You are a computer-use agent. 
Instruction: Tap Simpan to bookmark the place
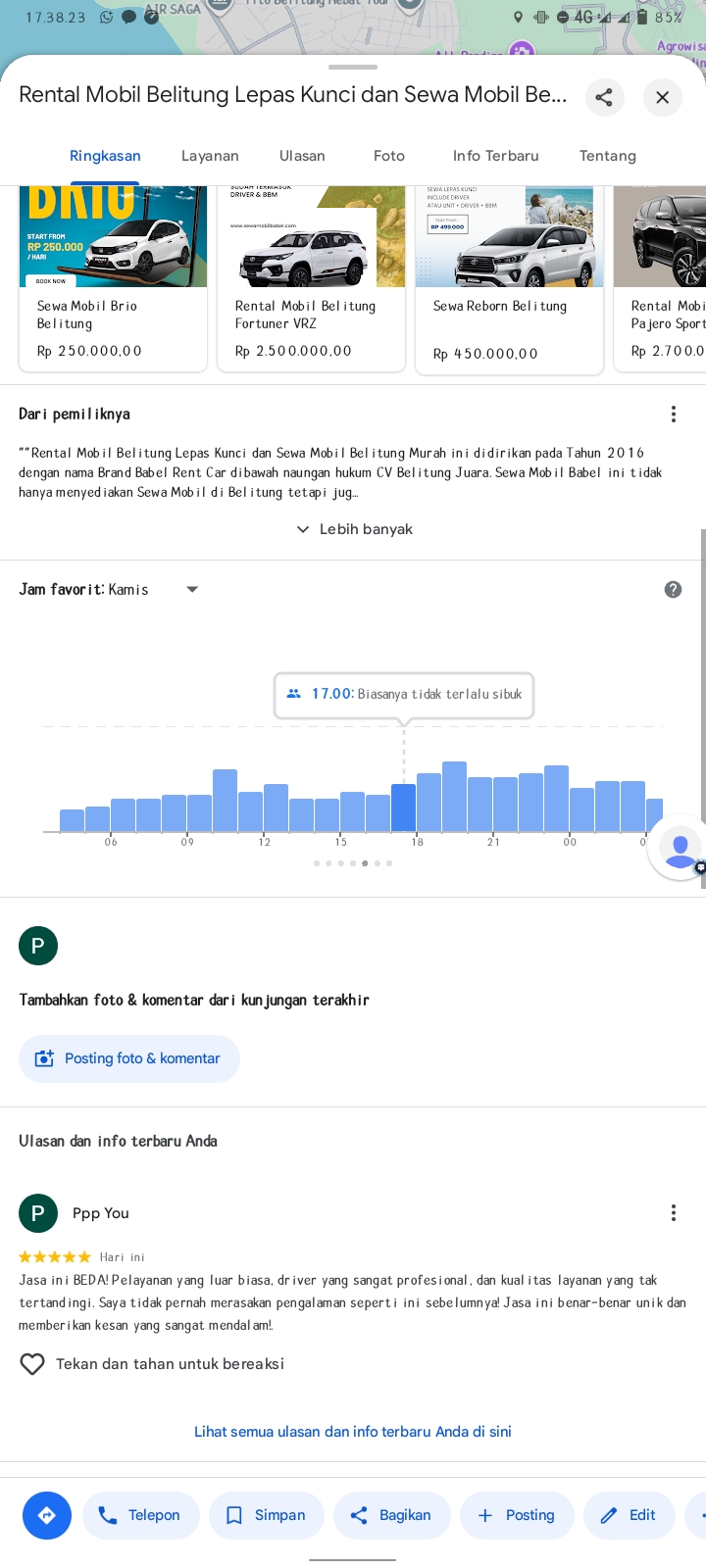coord(266,1515)
